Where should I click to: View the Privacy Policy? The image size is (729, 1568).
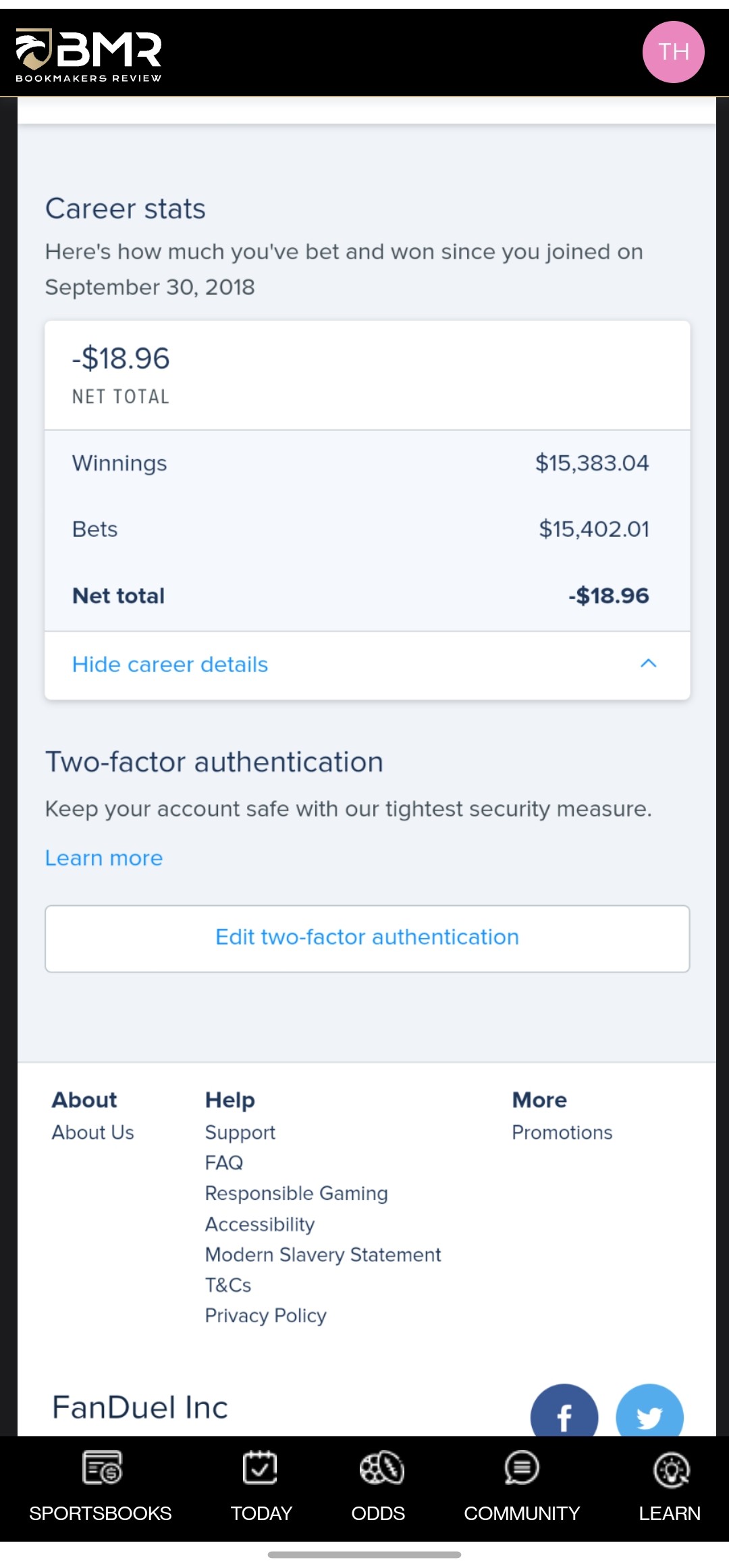pyautogui.click(x=265, y=1315)
